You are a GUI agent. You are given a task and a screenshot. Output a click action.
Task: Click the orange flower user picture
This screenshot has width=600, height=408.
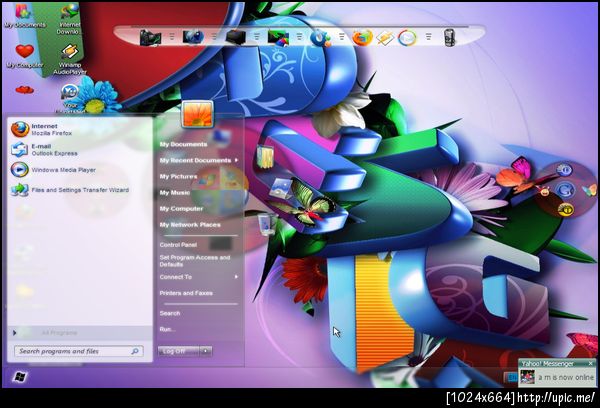(197, 114)
